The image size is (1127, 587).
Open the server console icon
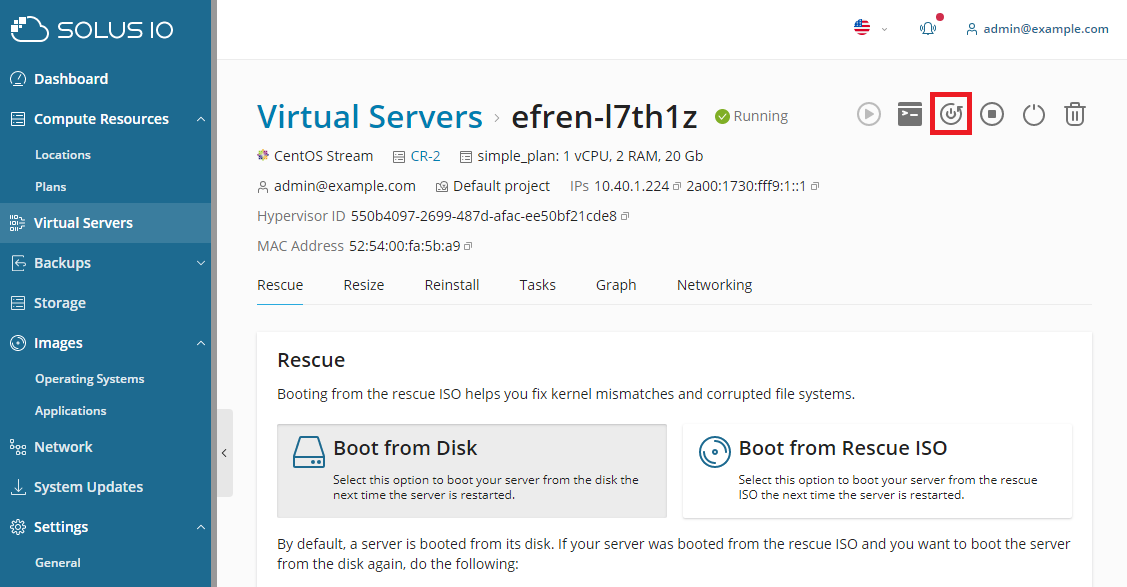tap(910, 114)
